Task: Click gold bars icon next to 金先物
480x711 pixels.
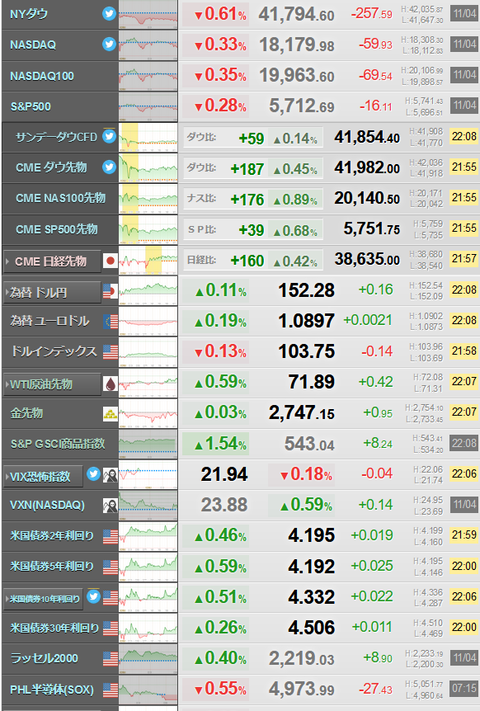Action: 110,413
